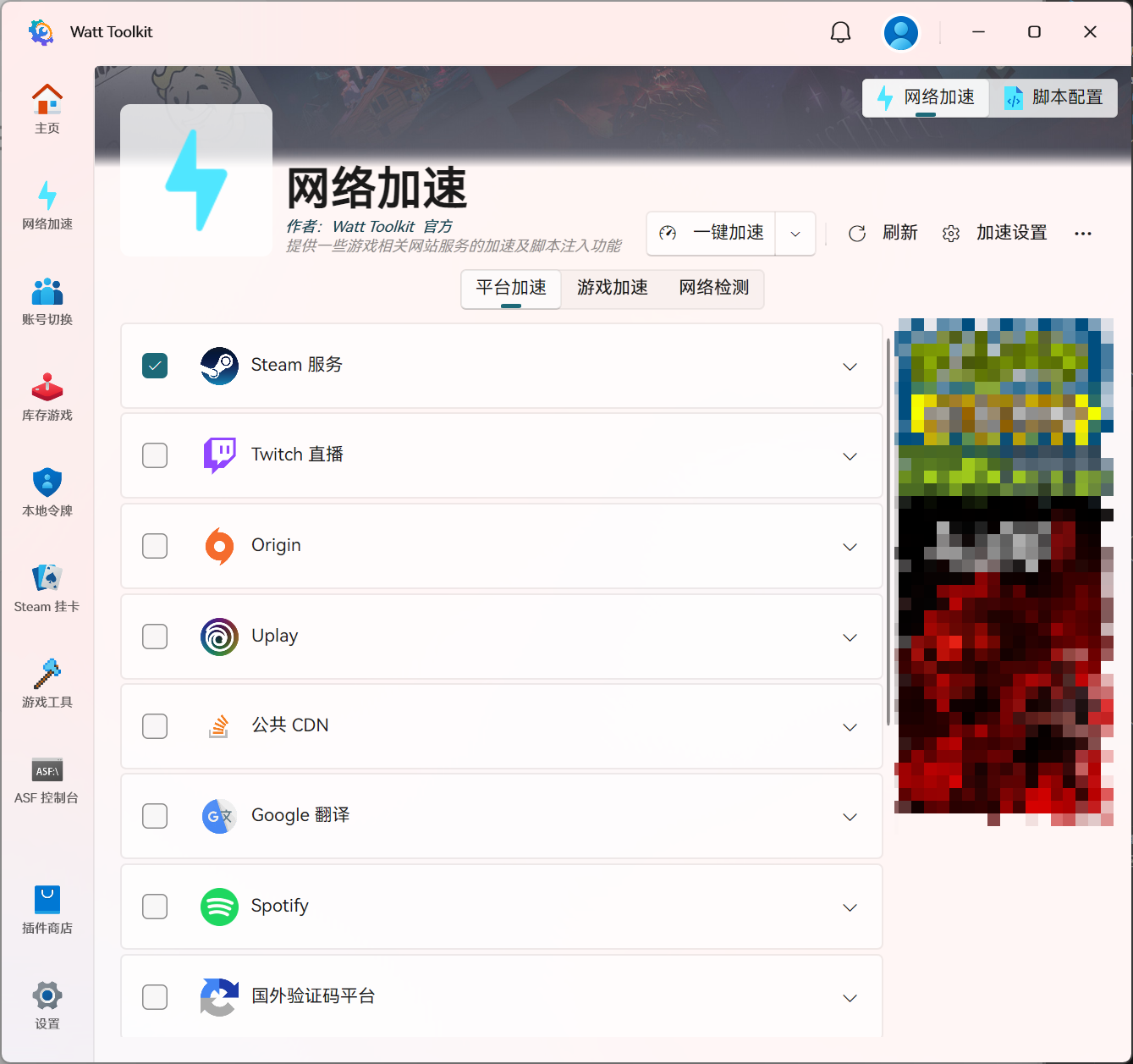Enable the 国外验证码平台 checkbox

coord(155,997)
